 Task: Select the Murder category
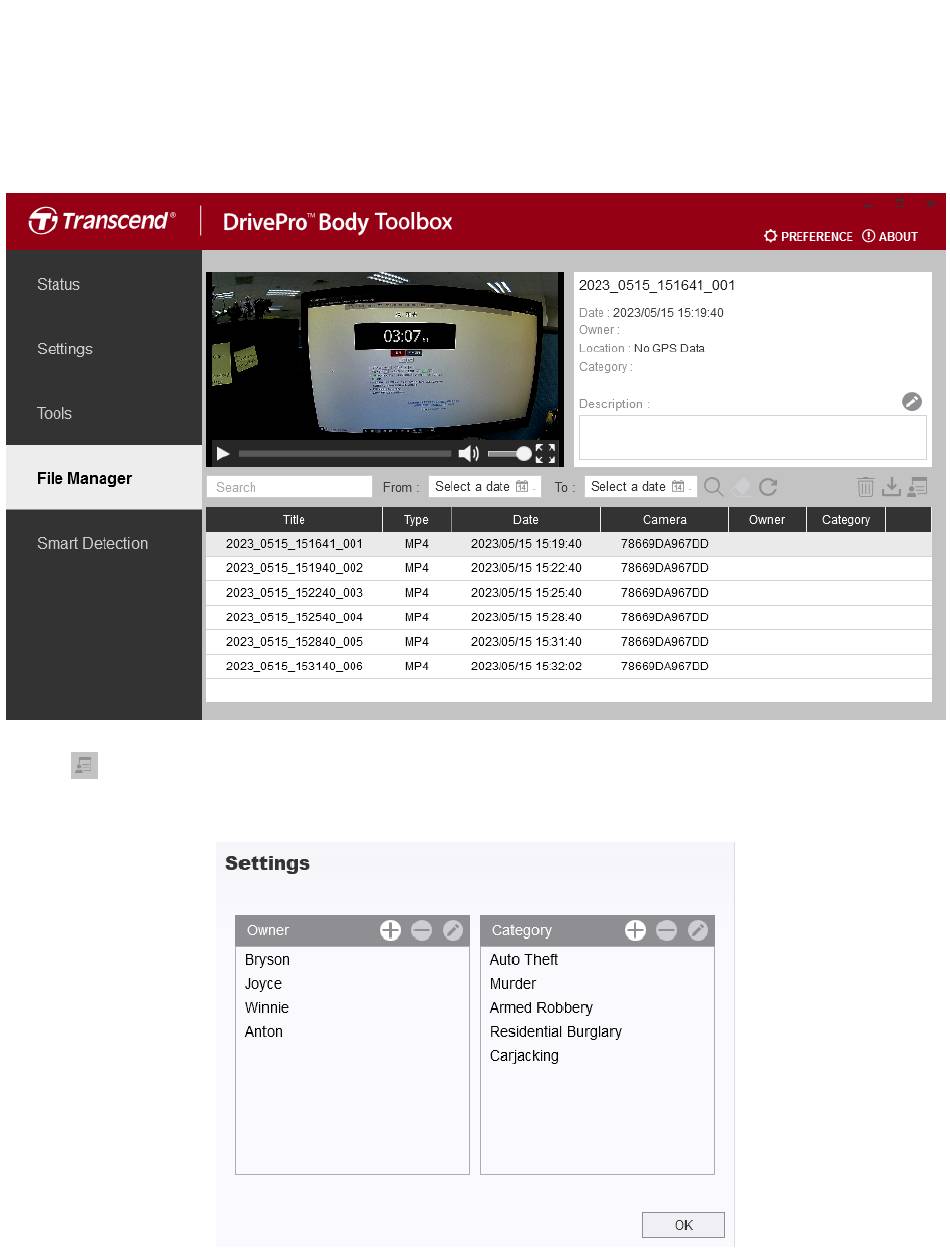coord(513,984)
